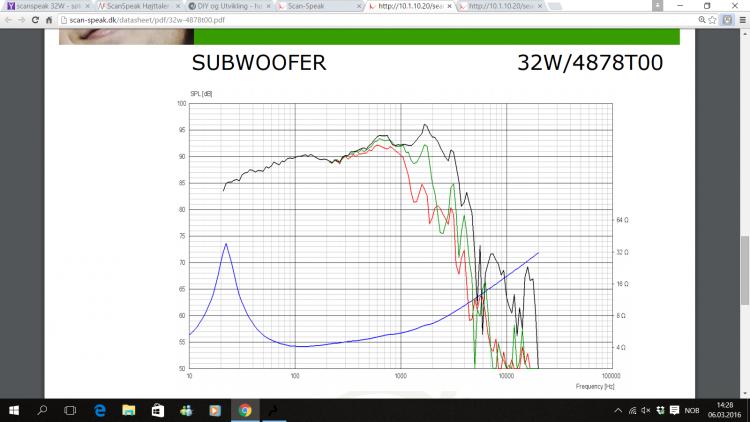Switch to the 'DIY og Utvikling' tab
Viewport: 750px width, 422px height.
(229, 6)
